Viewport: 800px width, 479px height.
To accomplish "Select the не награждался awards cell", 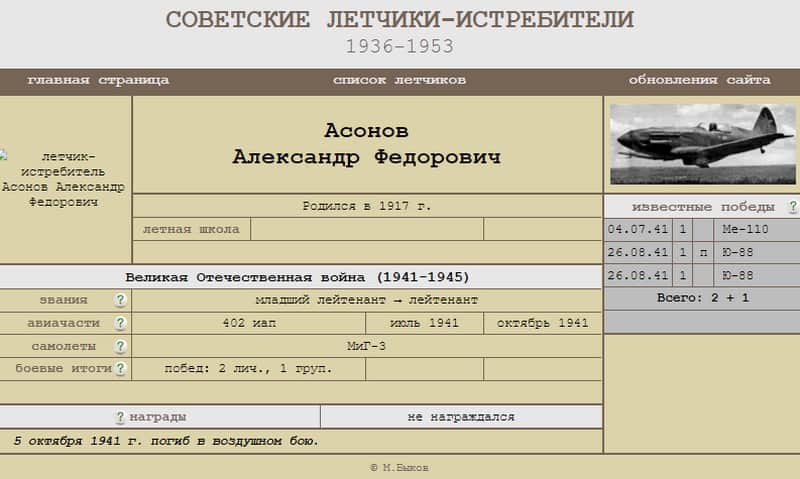I will pyautogui.click(x=461, y=417).
